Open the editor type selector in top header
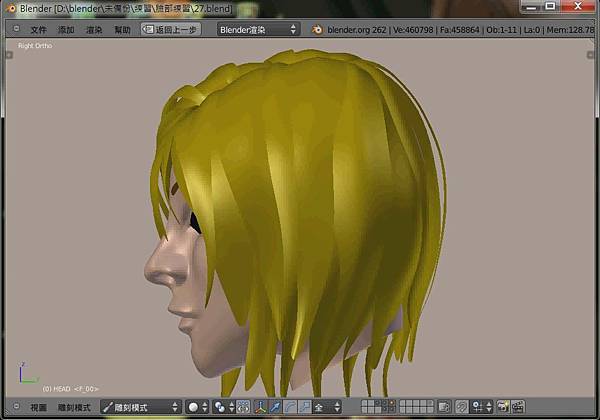The image size is (600, 420). 15,30
